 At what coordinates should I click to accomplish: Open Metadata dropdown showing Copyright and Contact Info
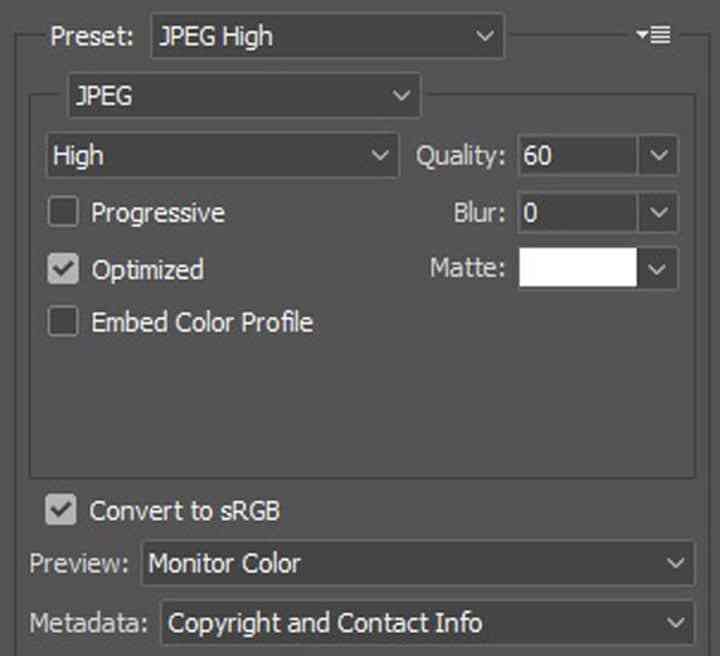[427, 623]
